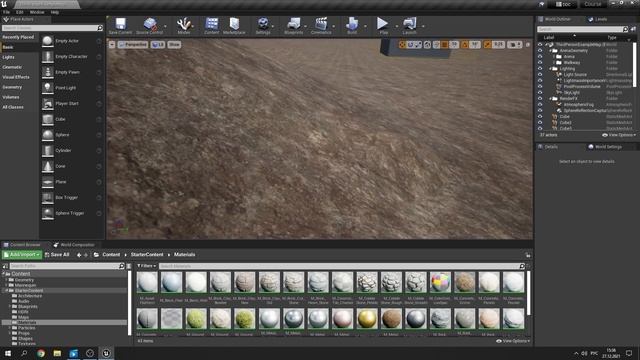Select the Sphere shape in Place Actors
Screen dimensions: 640x360
72,135
